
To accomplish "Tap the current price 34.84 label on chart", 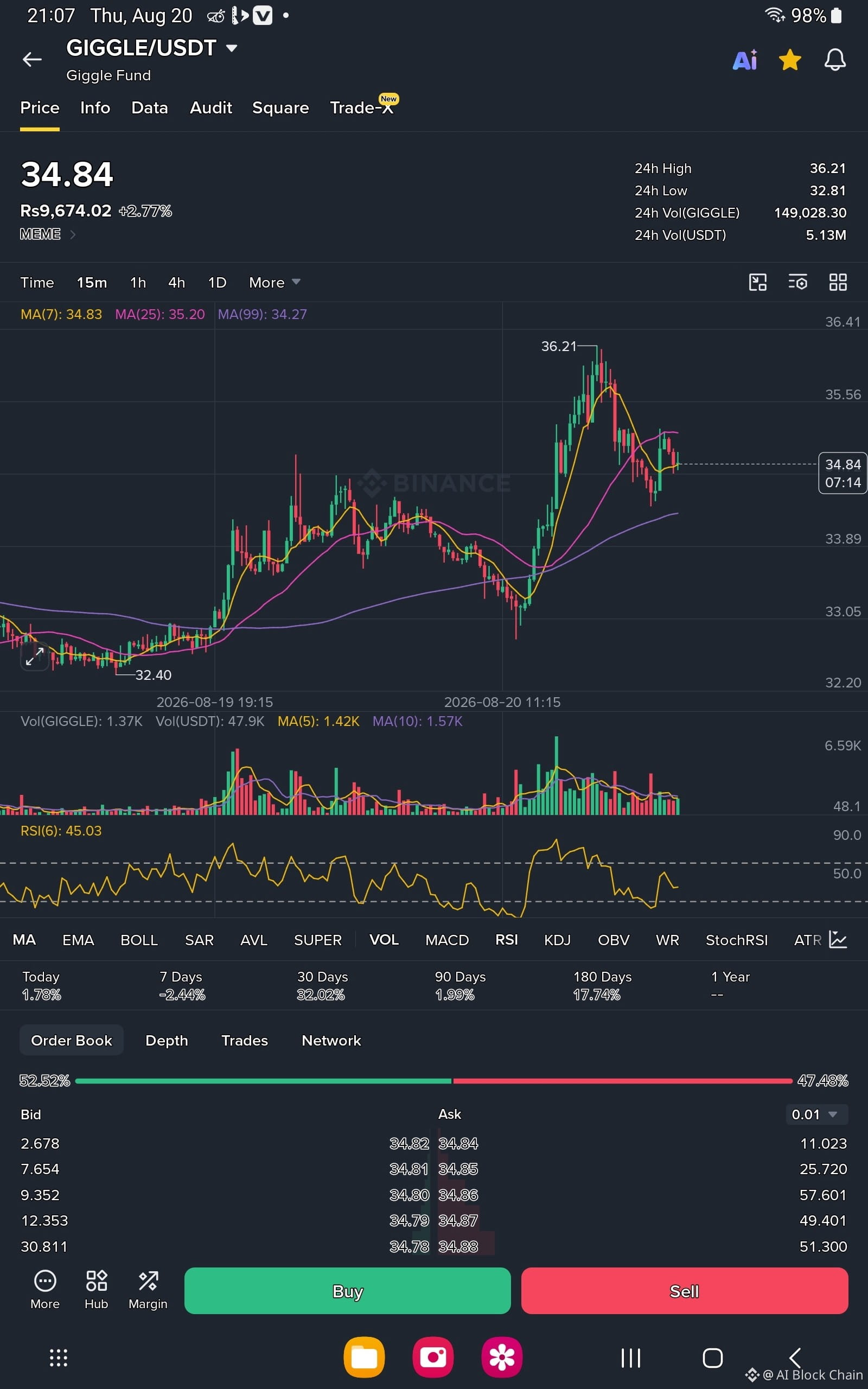I will tap(843, 473).
